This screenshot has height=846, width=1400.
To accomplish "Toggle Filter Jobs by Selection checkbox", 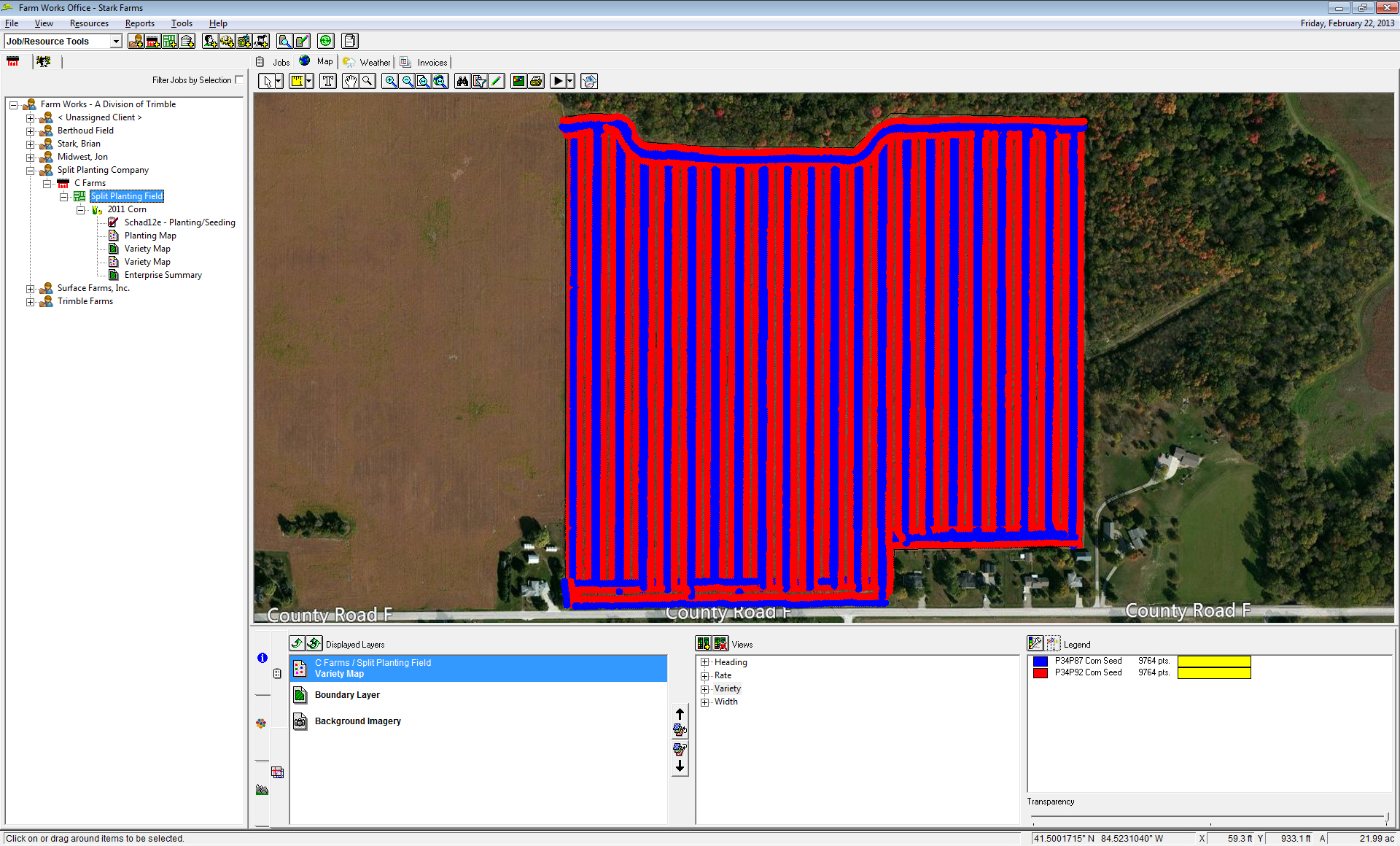I will (239, 80).
